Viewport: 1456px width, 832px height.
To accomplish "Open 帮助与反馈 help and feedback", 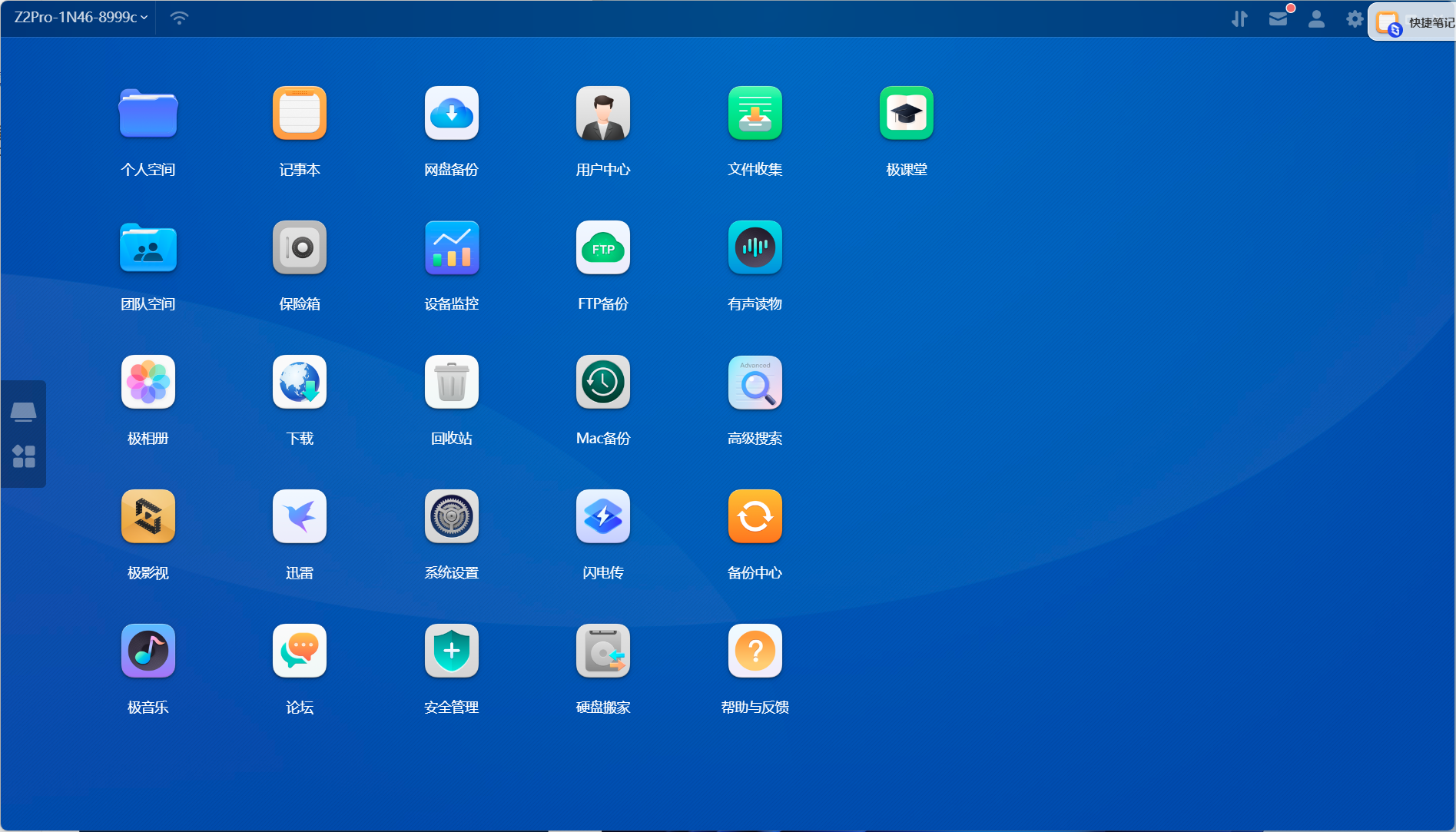I will point(755,651).
